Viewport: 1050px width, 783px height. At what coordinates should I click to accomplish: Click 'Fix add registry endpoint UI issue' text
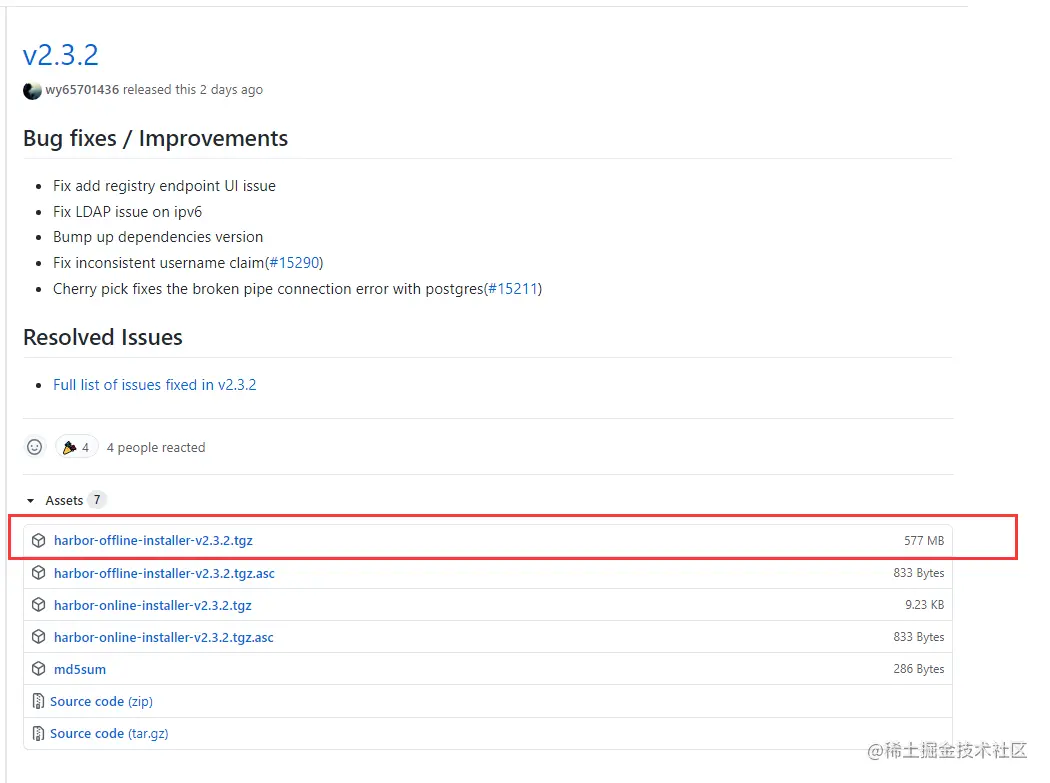(164, 186)
